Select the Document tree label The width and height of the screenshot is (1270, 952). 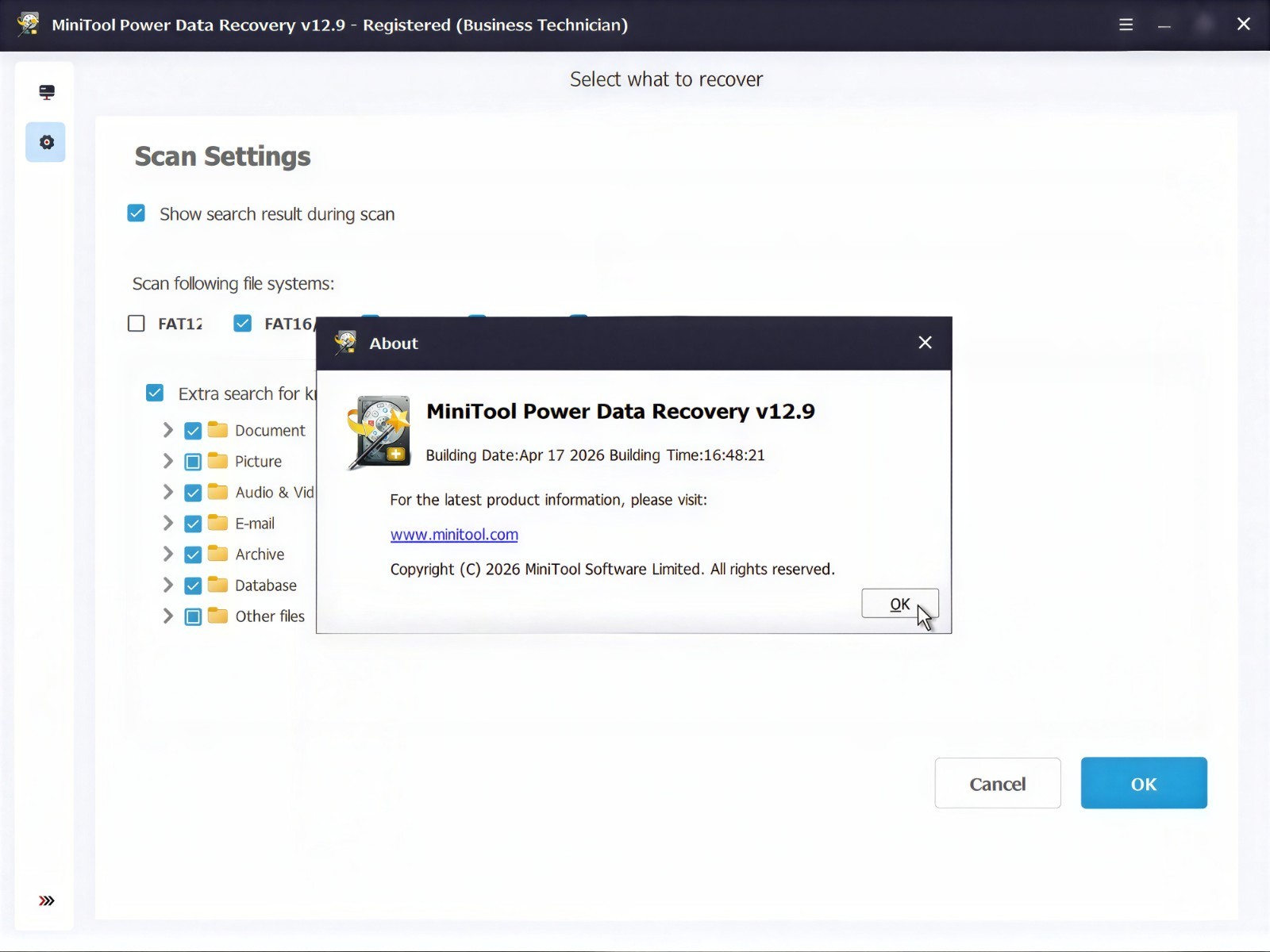click(270, 430)
